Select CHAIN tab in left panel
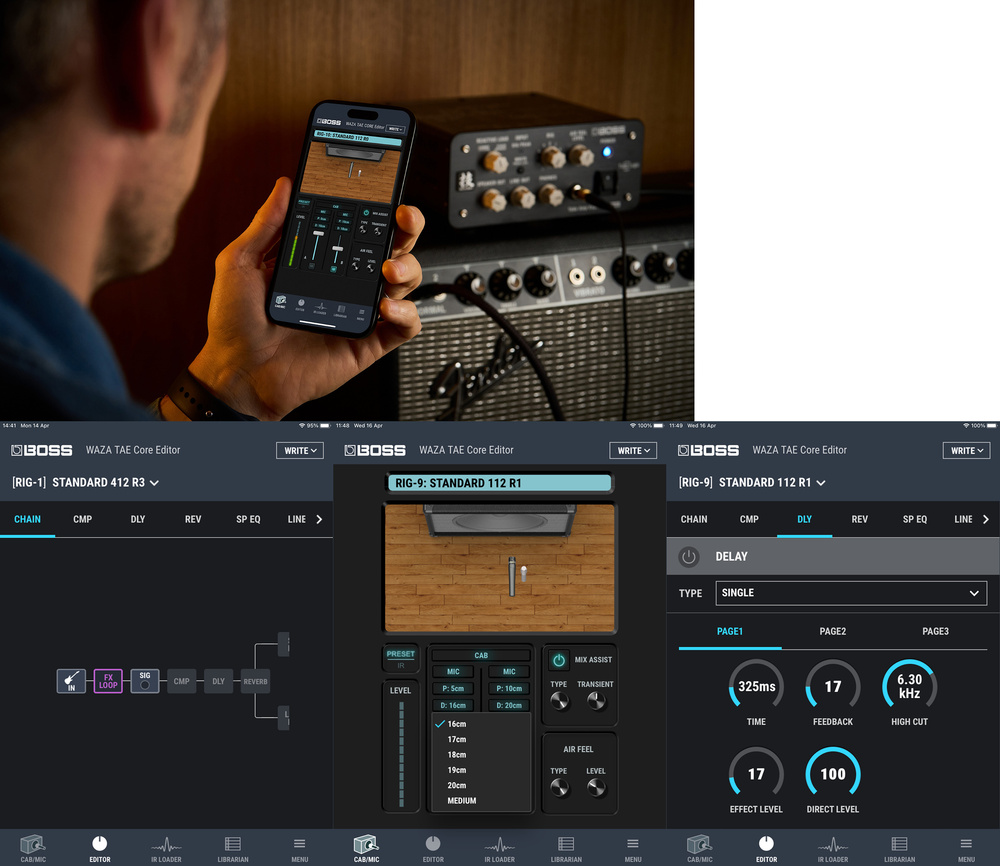The width and height of the screenshot is (1000, 866). click(27, 519)
